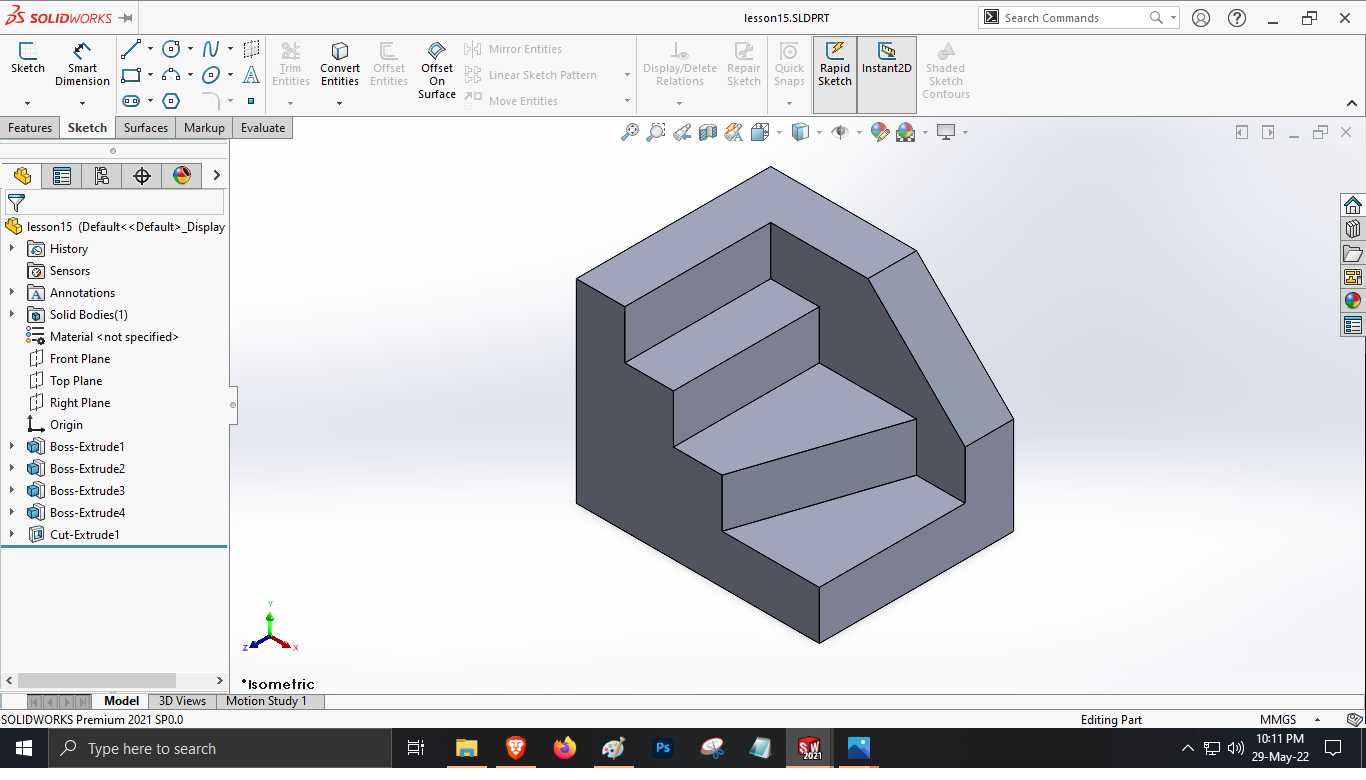The width and height of the screenshot is (1366, 780).
Task: Expand the manager panel tabs chevron
Action: point(217,176)
